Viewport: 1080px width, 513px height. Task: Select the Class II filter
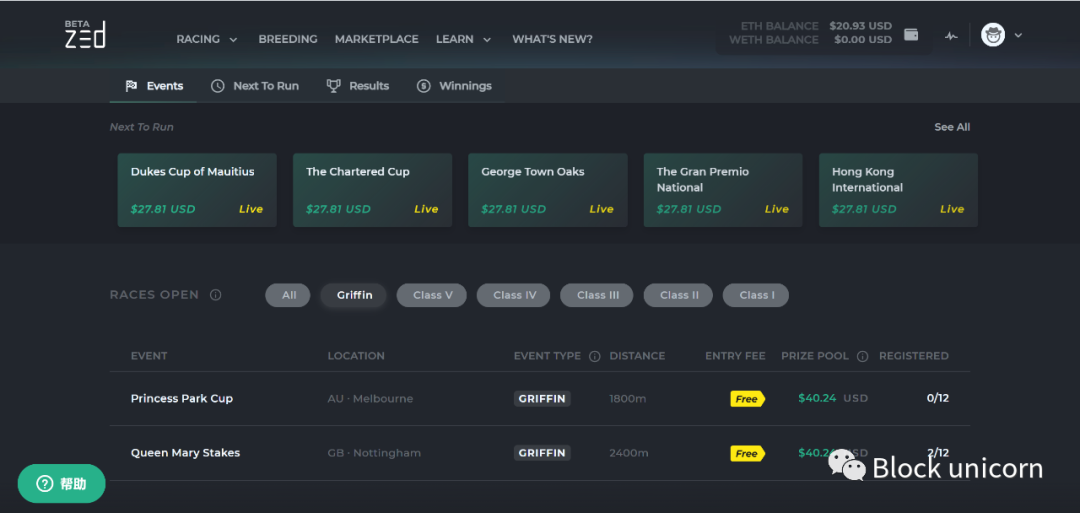pos(678,295)
